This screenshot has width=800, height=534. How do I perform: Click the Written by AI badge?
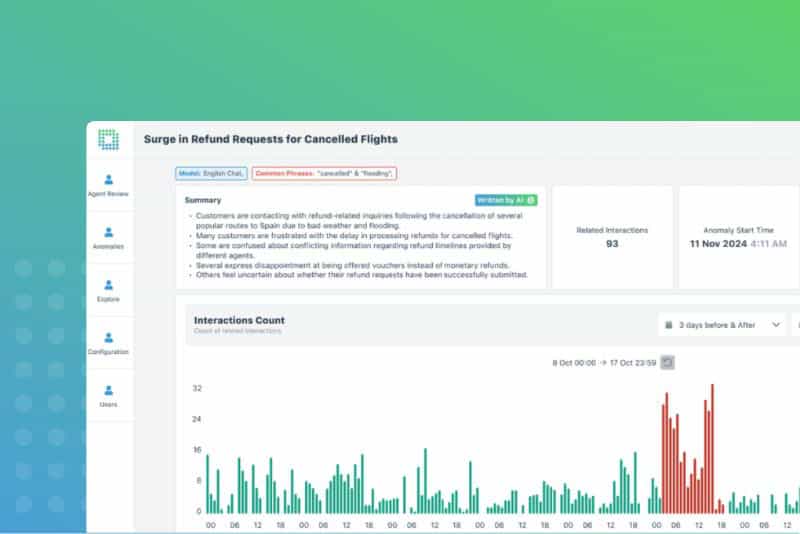point(506,200)
